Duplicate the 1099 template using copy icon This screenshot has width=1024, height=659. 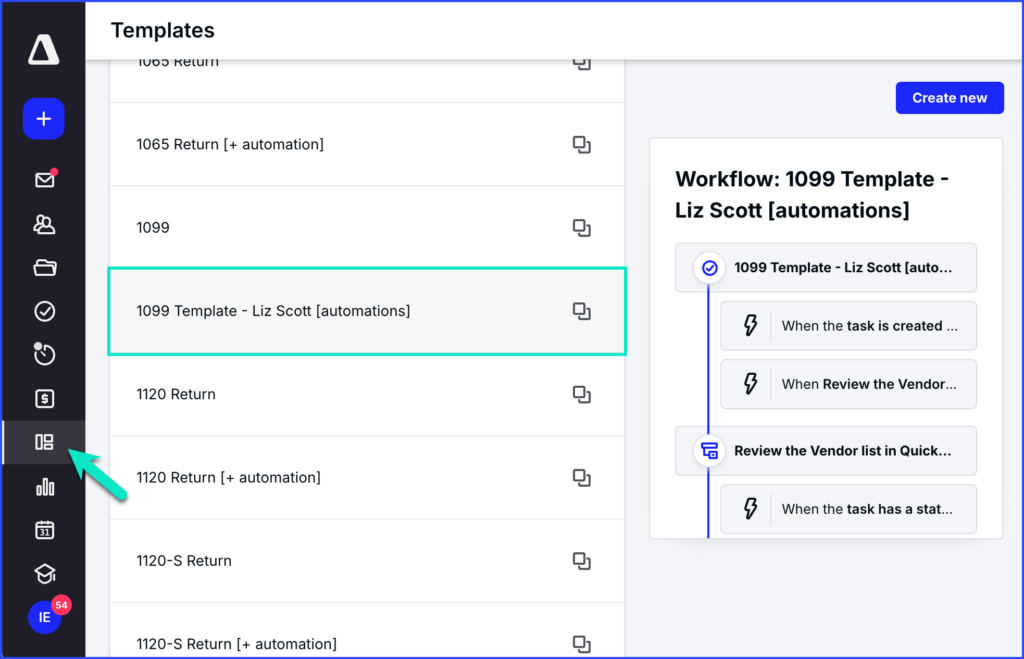coord(581,228)
